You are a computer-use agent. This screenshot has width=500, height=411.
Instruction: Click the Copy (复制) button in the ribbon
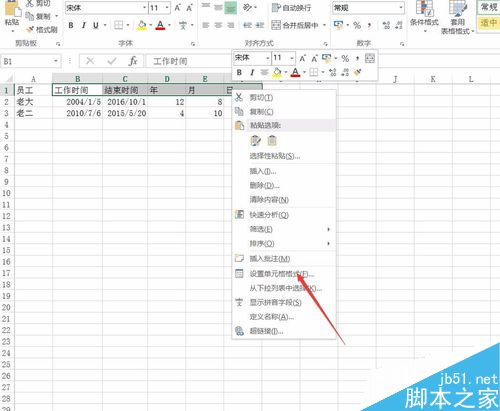[x=39, y=16]
